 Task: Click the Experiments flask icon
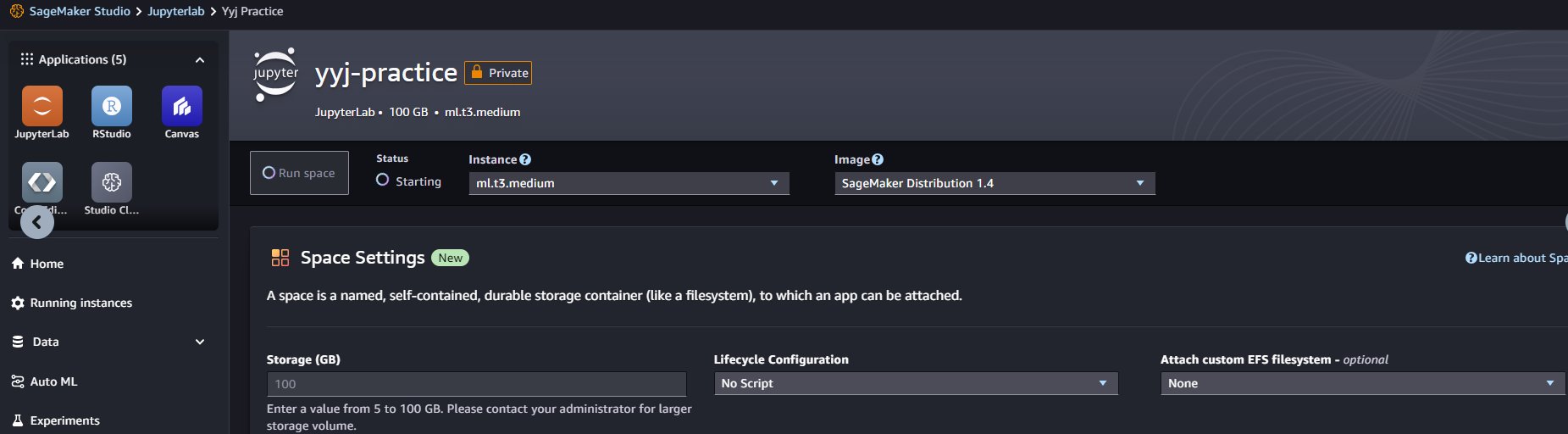click(18, 420)
